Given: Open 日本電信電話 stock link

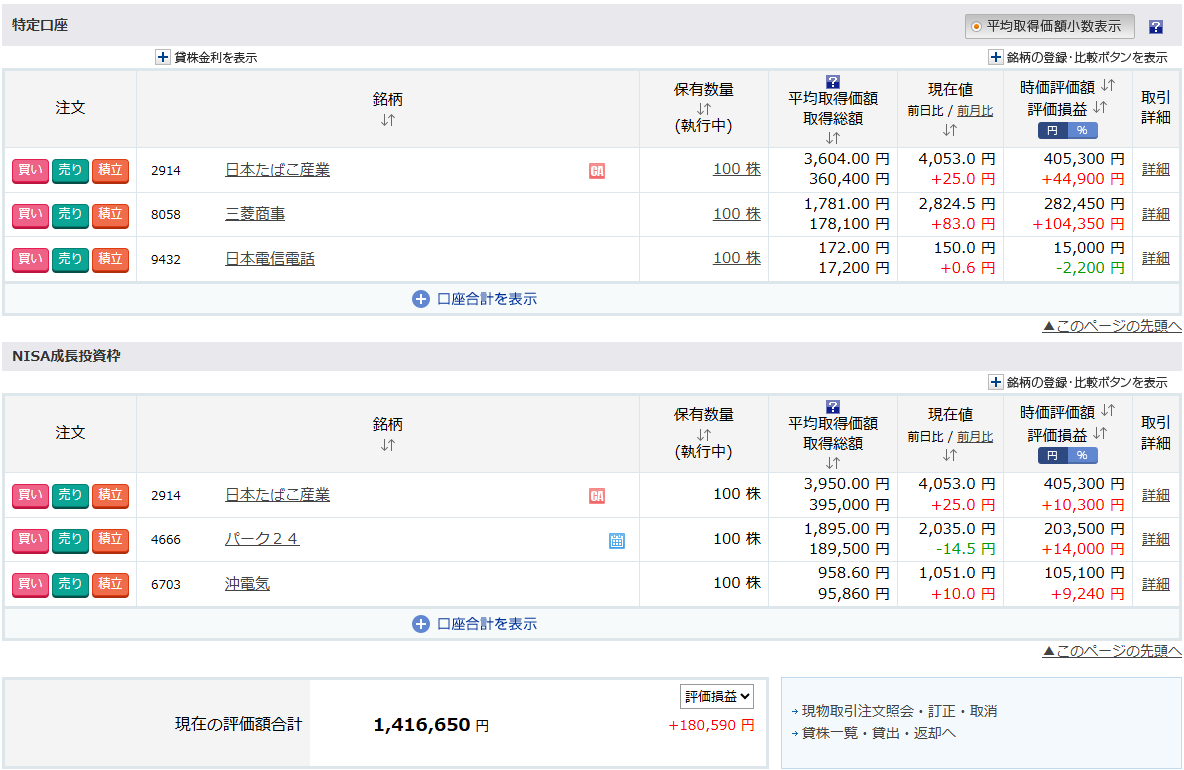Looking at the screenshot, I should tap(270, 259).
